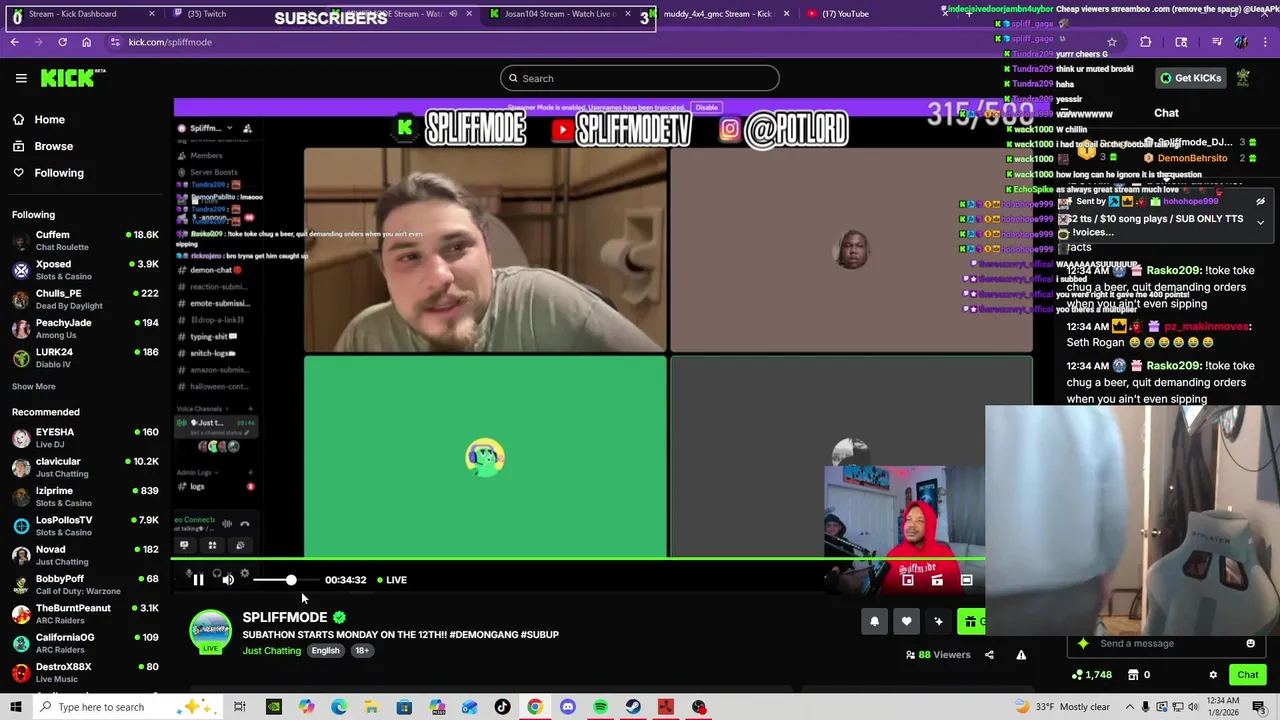The image size is (1280, 720).
Task: Open Cuffem channel in Following
Action: (x=85, y=241)
